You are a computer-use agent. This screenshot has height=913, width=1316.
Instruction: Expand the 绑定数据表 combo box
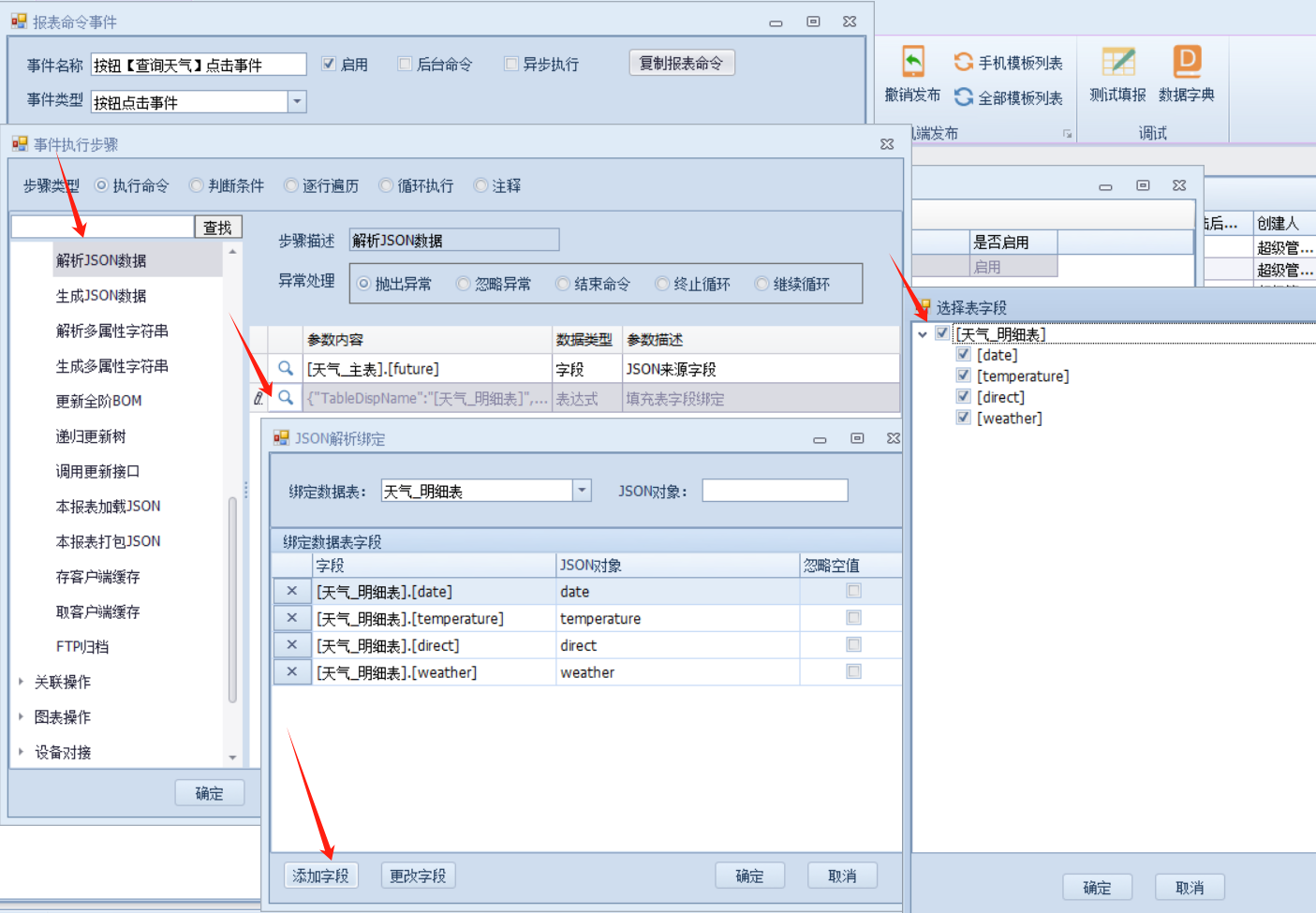click(x=582, y=491)
